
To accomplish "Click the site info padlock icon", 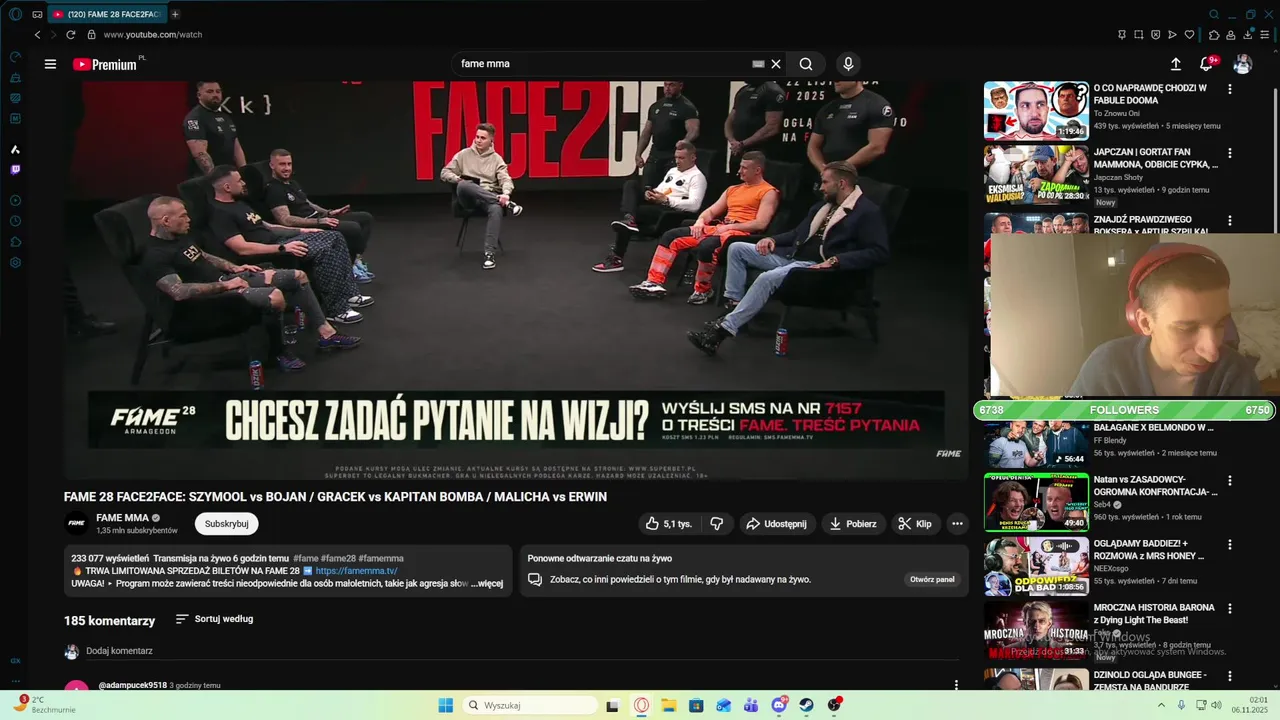I will click(91, 34).
